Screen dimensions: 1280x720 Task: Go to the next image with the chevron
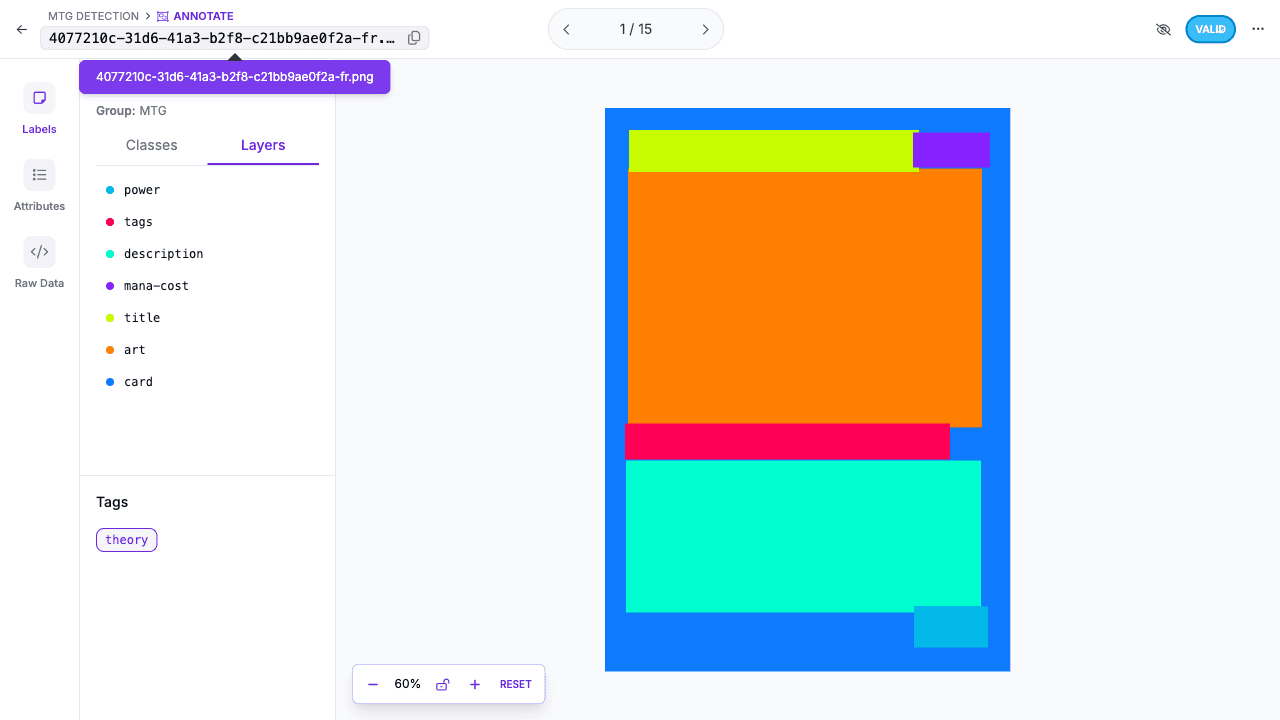(x=705, y=29)
